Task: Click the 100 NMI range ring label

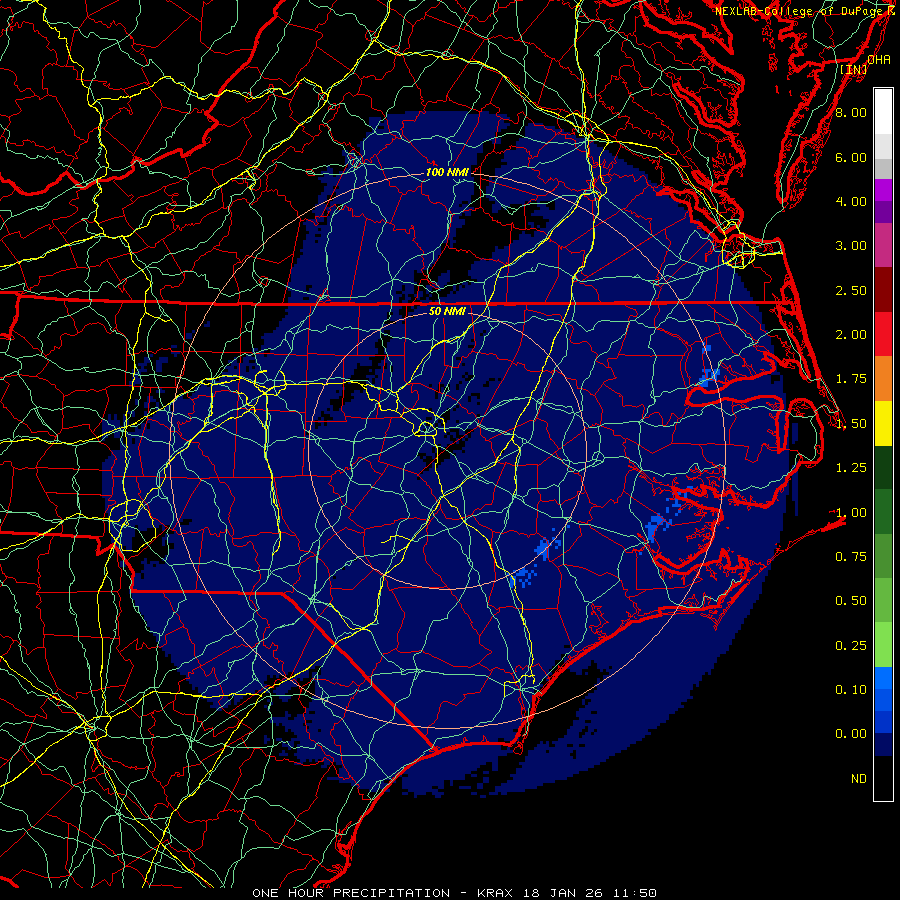Action: coord(447,172)
